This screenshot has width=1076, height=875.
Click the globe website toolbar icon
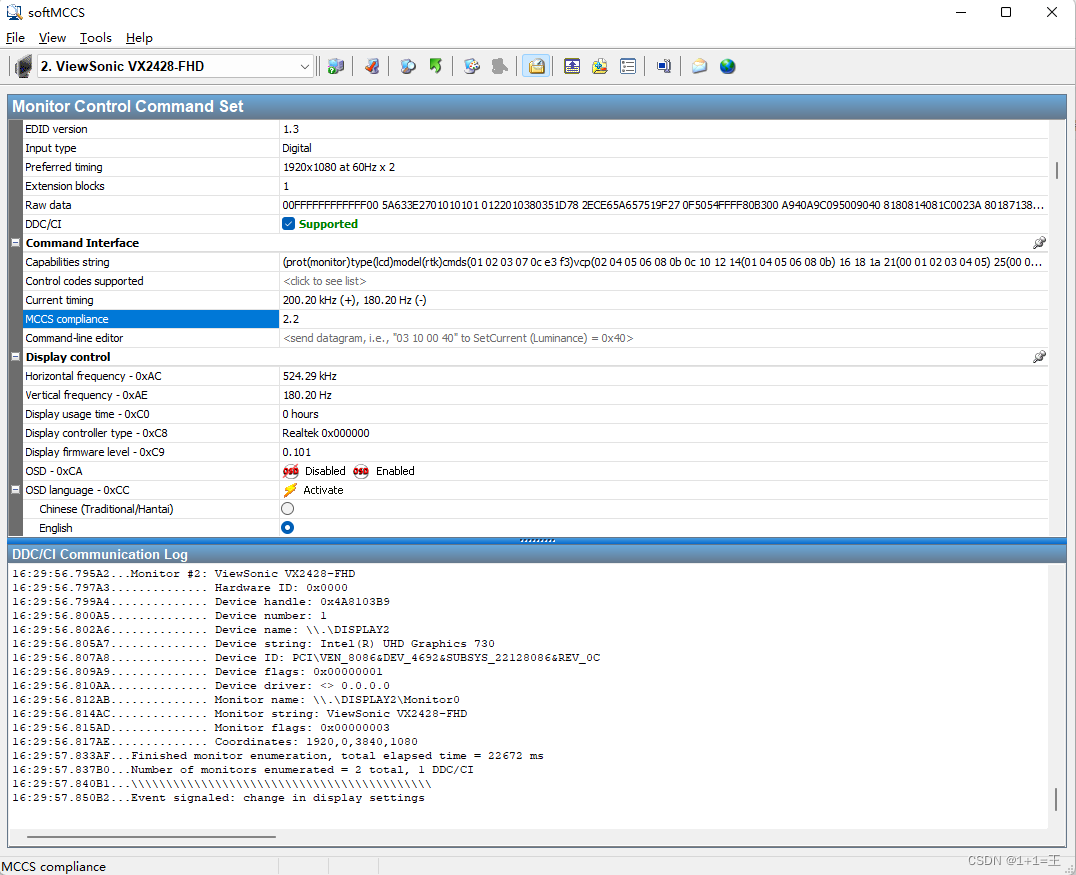click(x=727, y=67)
